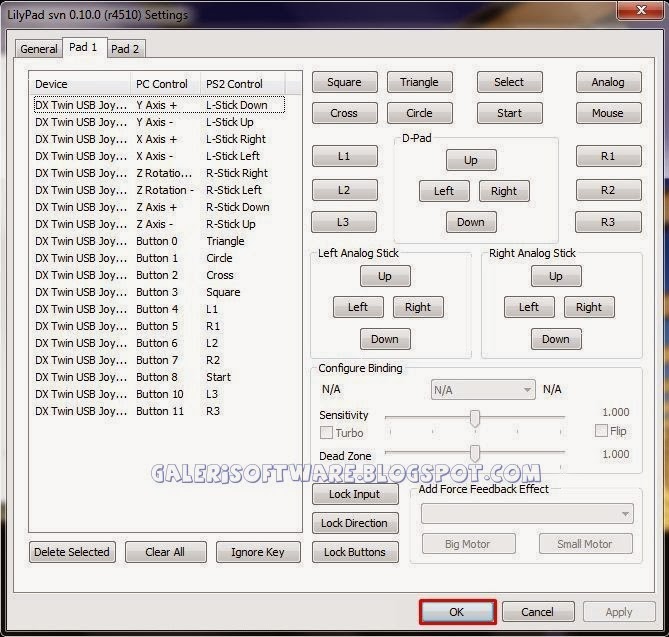Image resolution: width=669 pixels, height=637 pixels.
Task: Click the Analog binding button
Action: [608, 82]
